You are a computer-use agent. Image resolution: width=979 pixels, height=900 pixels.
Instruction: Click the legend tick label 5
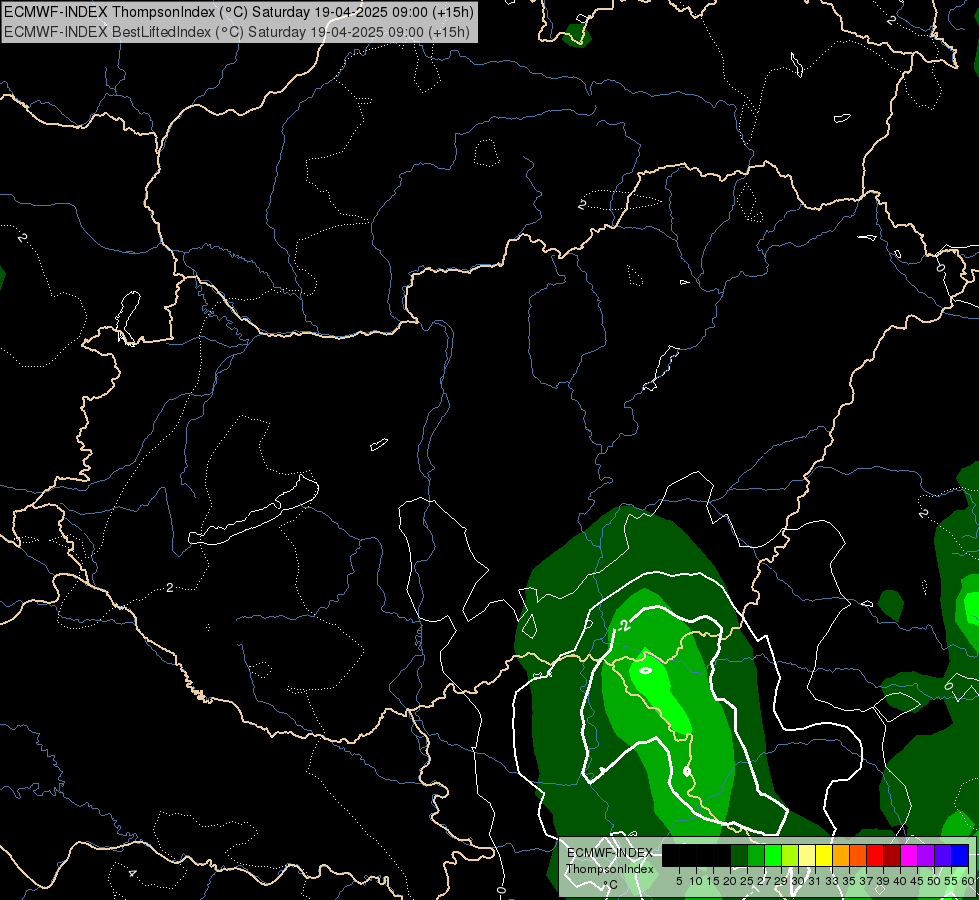(679, 881)
